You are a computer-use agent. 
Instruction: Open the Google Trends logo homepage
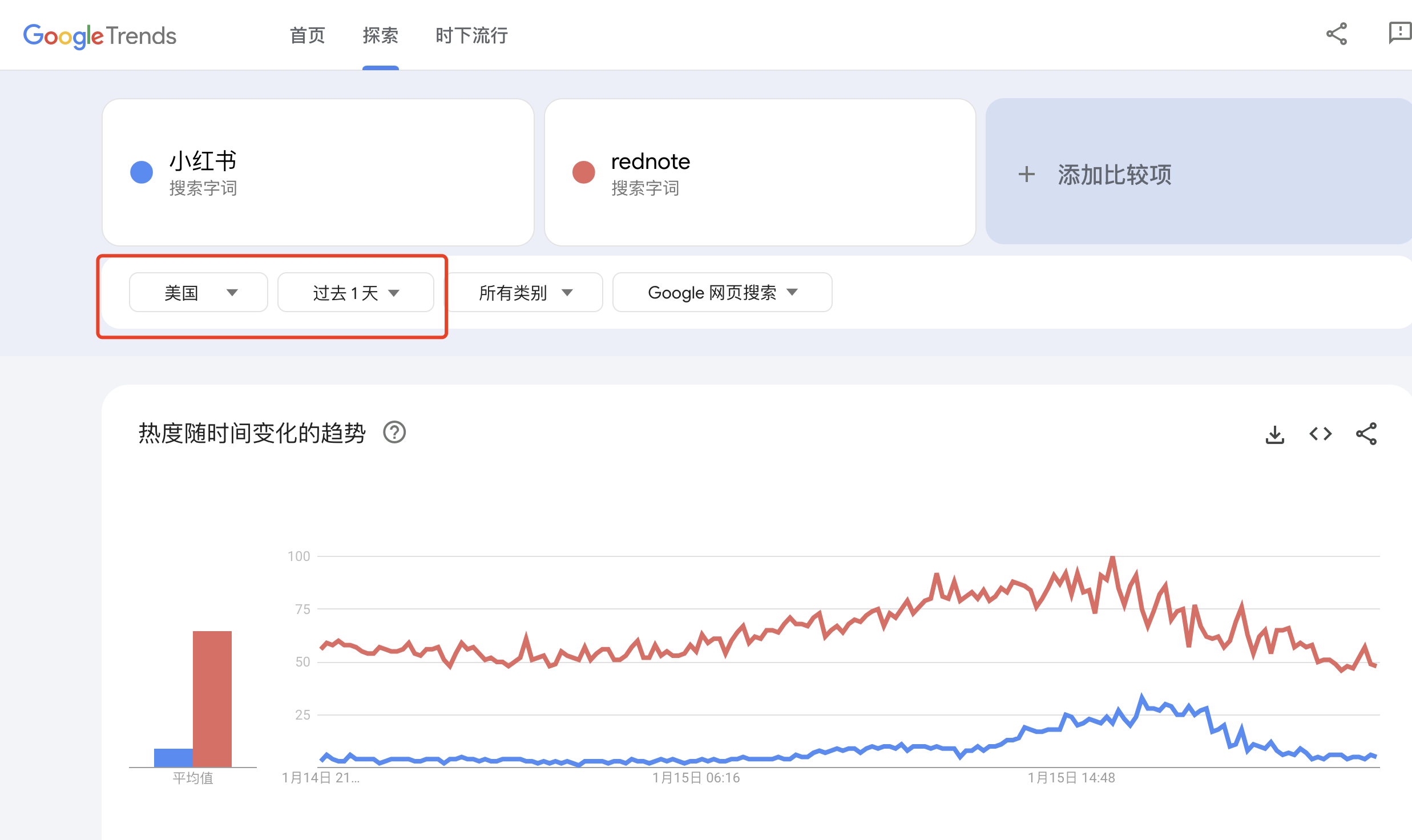(100, 36)
